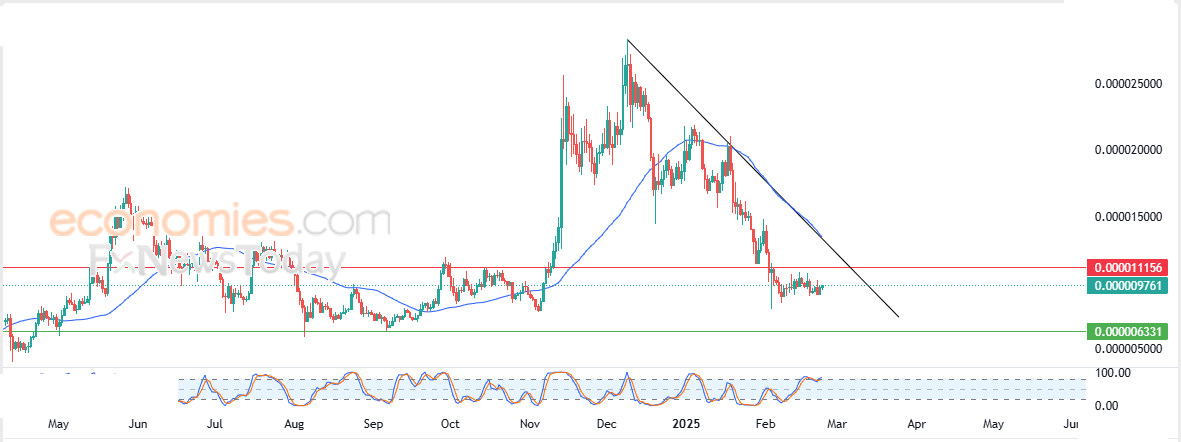The width and height of the screenshot is (1181, 442).
Task: Click the green 0.000006331 support label
Action: (x=1127, y=331)
